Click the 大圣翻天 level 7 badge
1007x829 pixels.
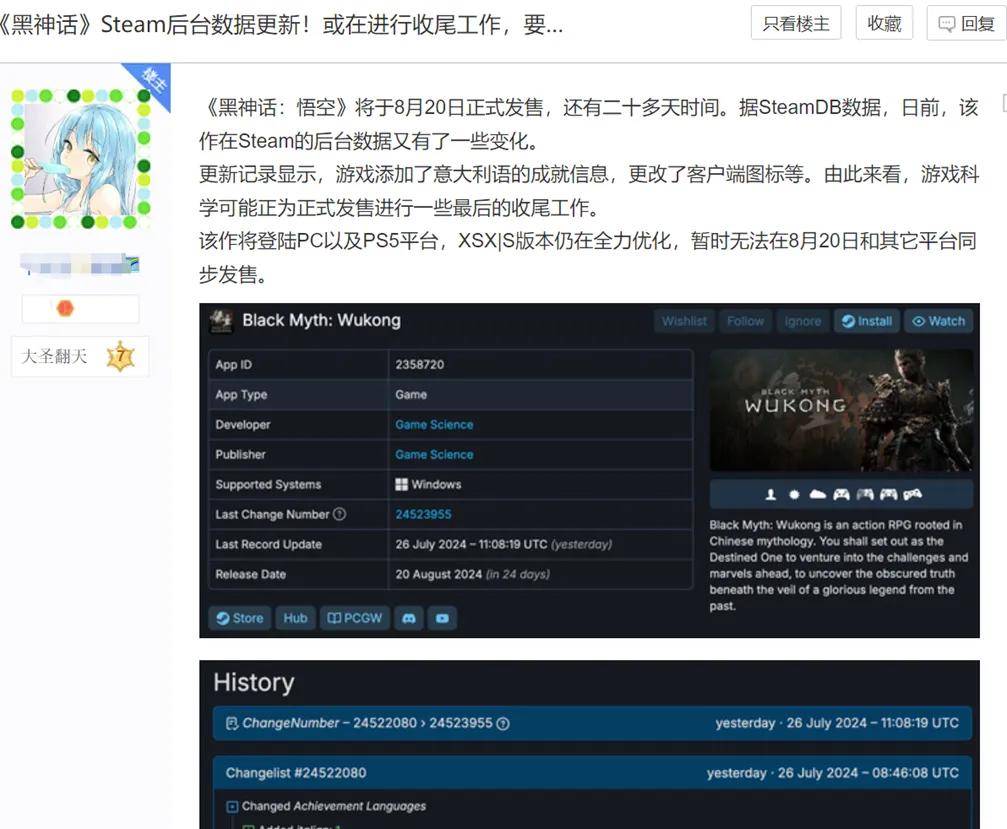click(80, 356)
